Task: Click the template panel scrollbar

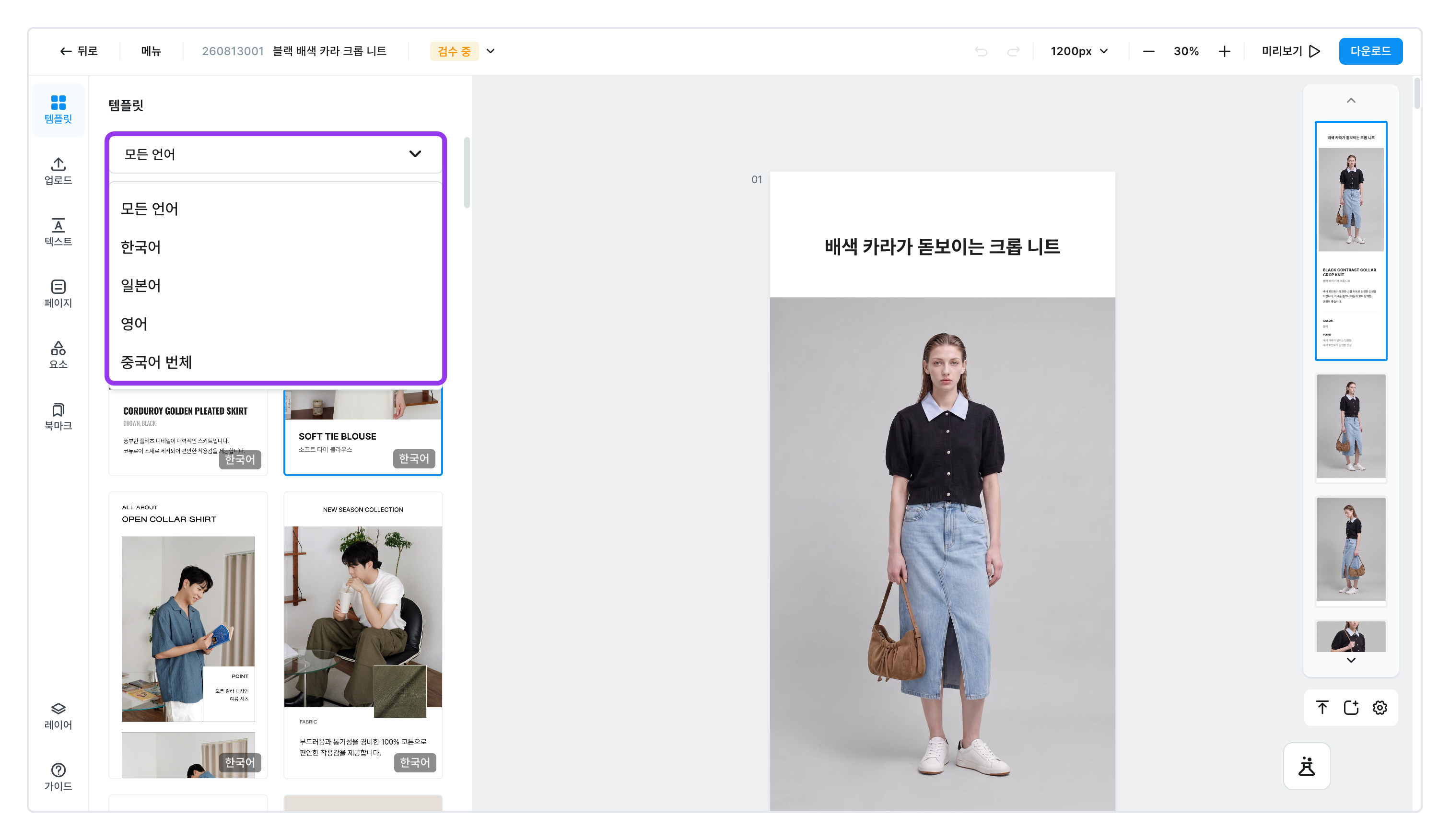Action: coord(467,173)
